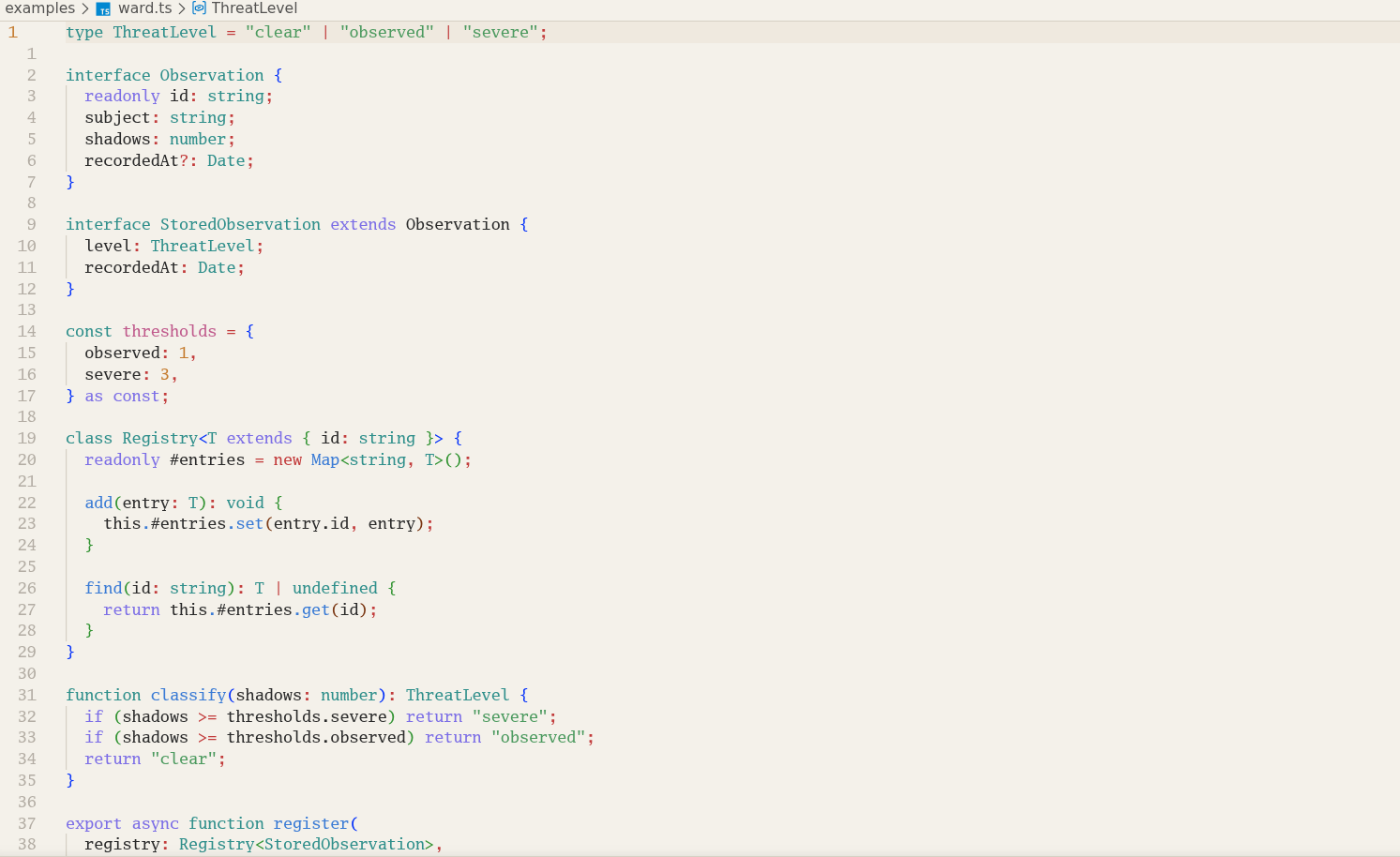Click the "clear" string on line 34

coord(184,759)
